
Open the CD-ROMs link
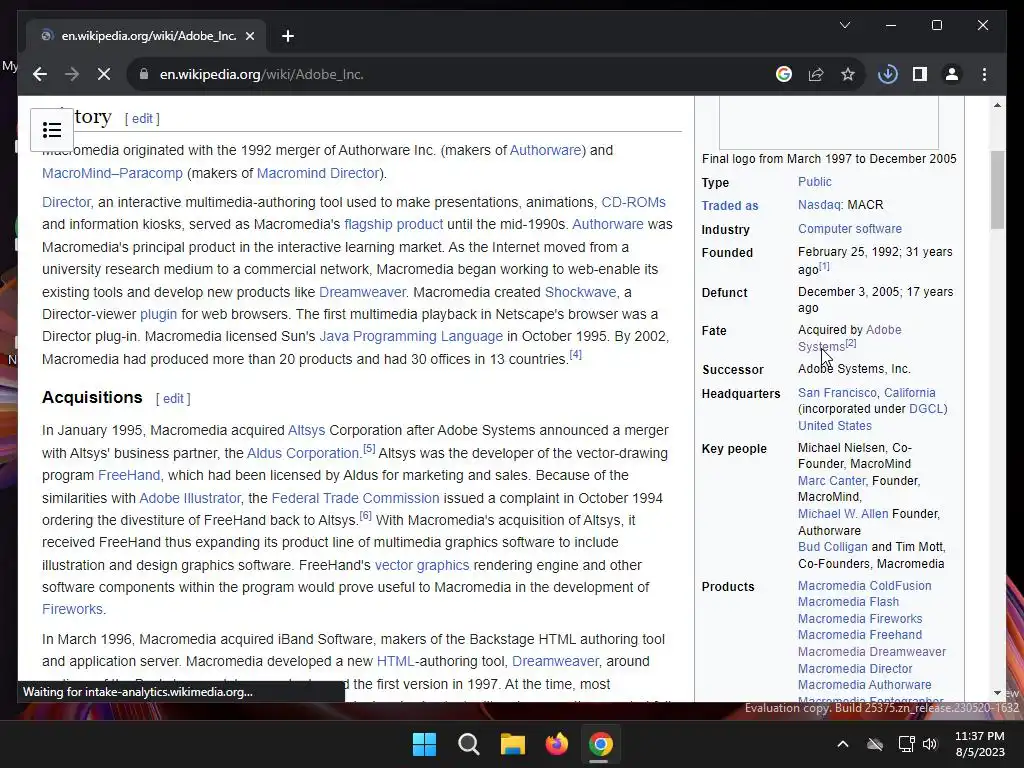point(633,202)
